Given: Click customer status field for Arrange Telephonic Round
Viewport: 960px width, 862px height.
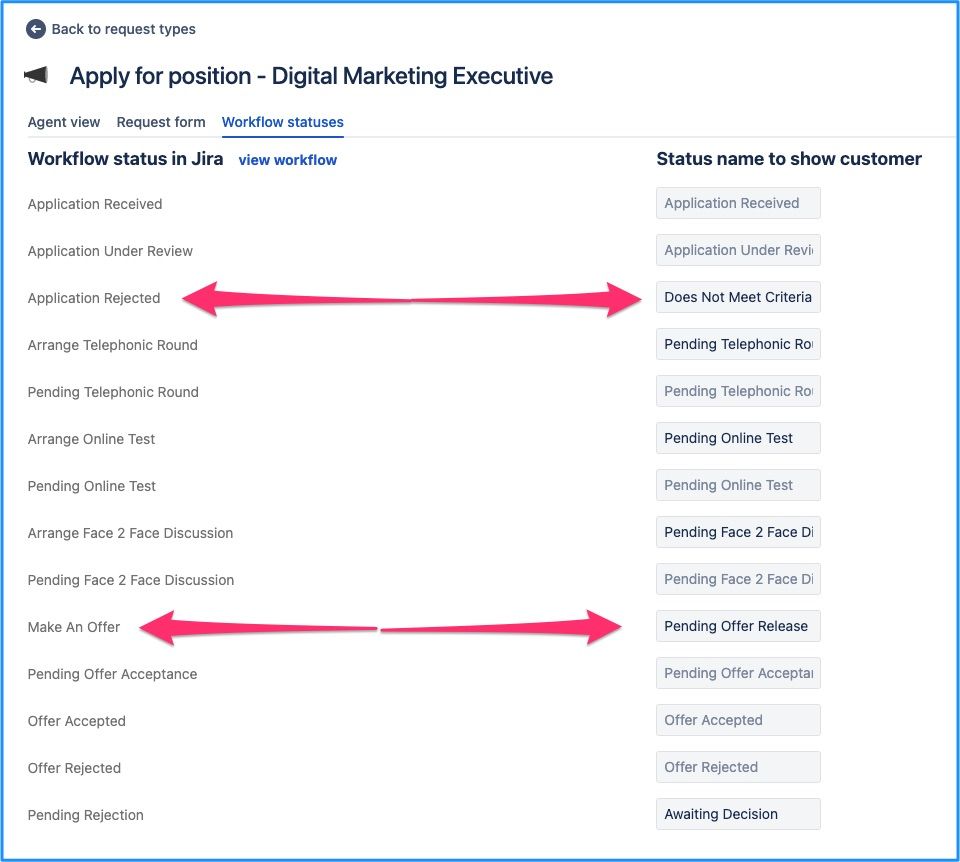Looking at the screenshot, I should (738, 344).
